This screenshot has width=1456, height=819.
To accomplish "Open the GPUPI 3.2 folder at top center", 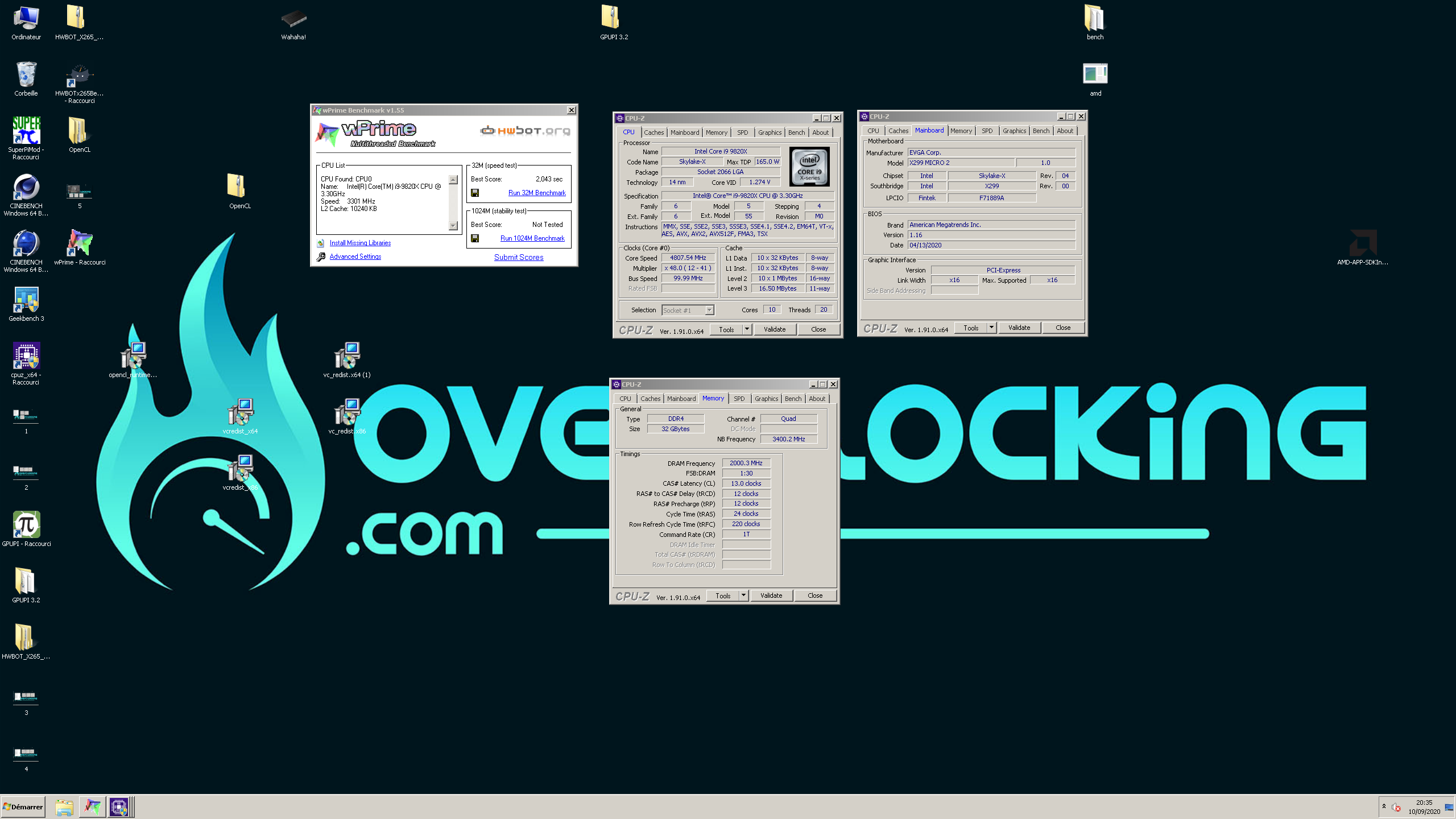I will tap(614, 23).
